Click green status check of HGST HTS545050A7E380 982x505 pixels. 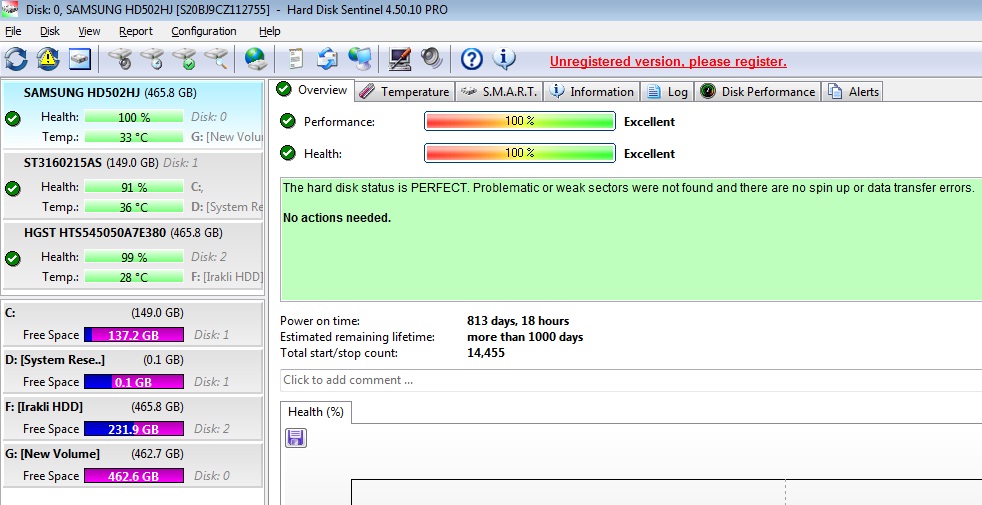point(13,258)
